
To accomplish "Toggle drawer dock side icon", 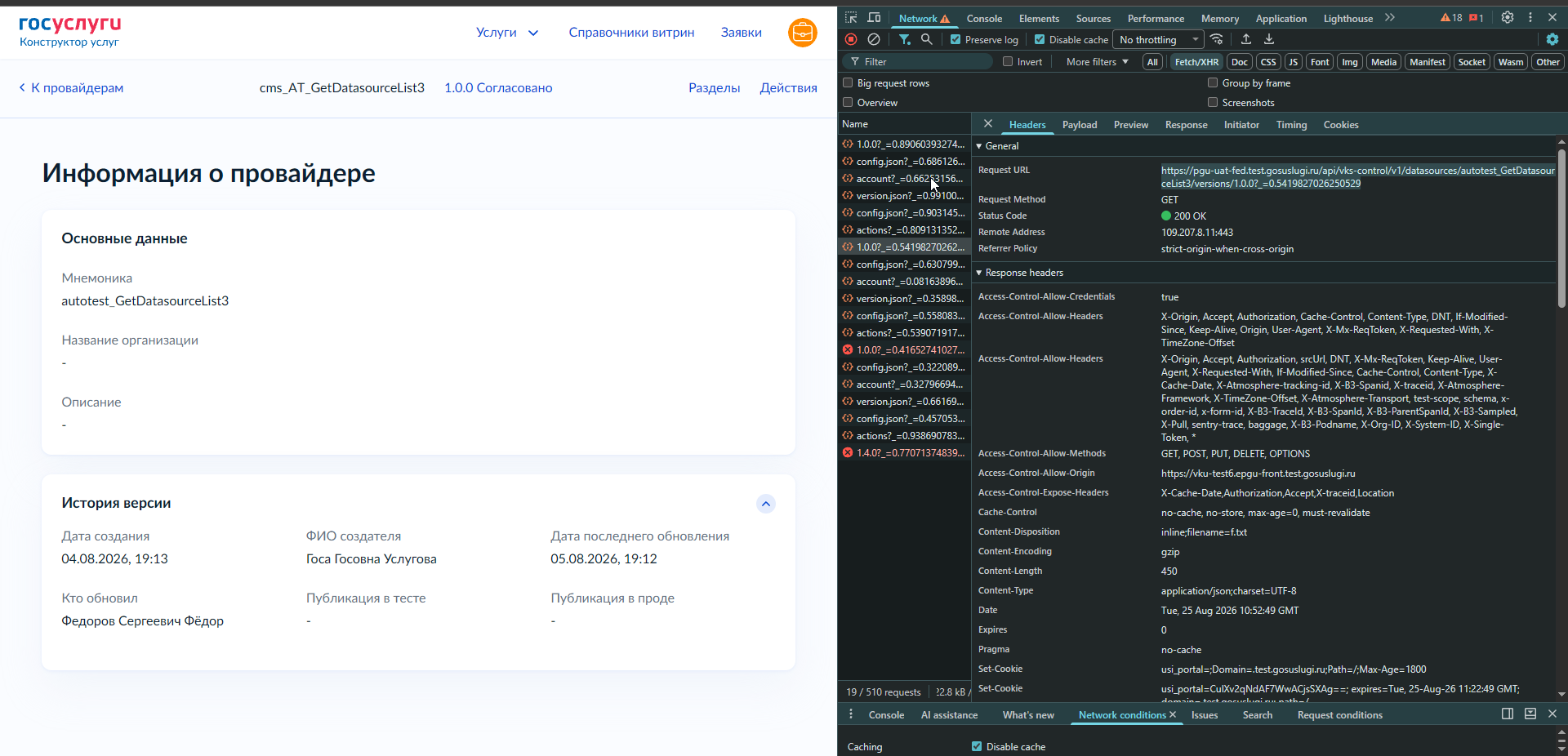I will [1508, 714].
